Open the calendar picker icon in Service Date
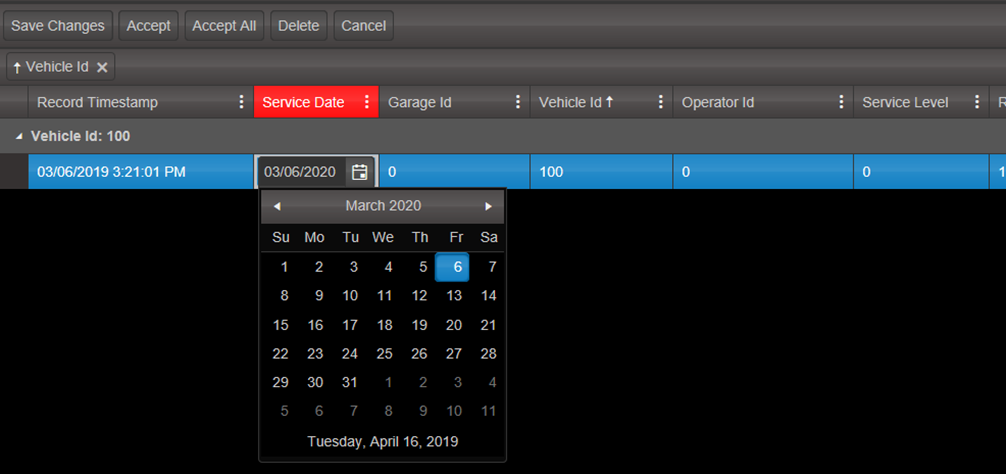The width and height of the screenshot is (1006, 474). point(359,172)
